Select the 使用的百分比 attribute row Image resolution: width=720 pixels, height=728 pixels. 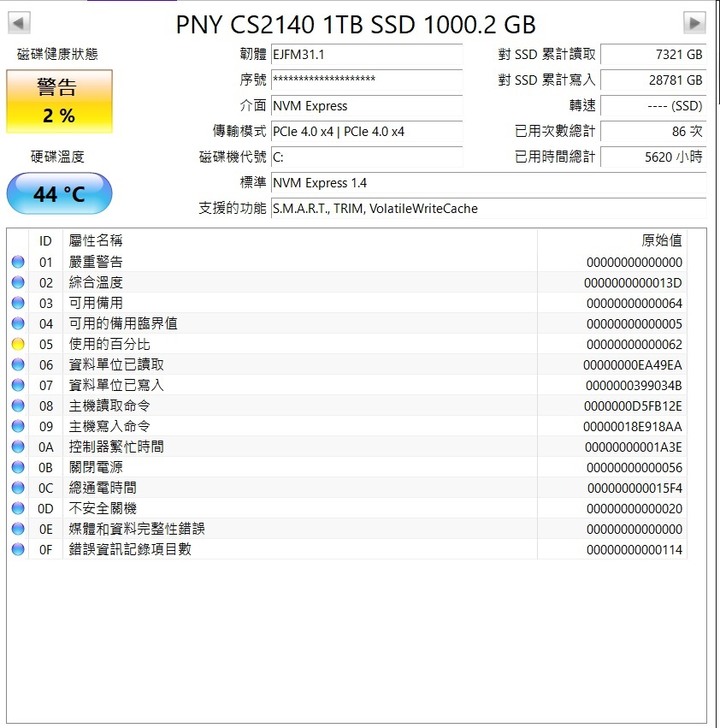coord(347,344)
